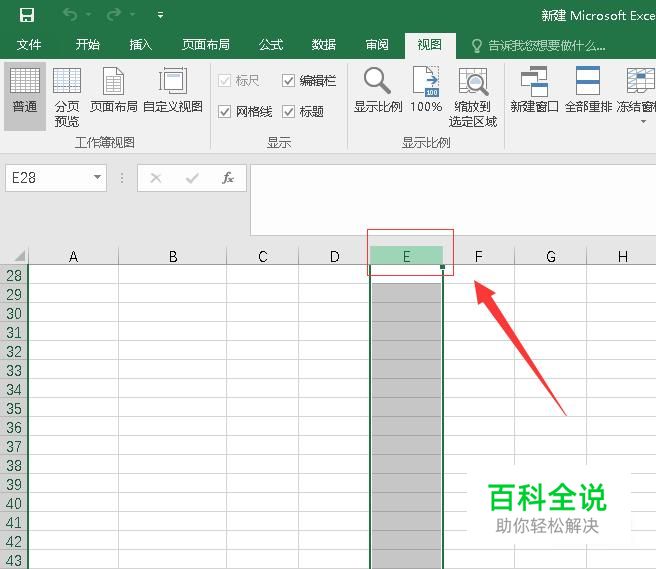The image size is (656, 569).
Task: Select row 39 header
Action: pyautogui.click(x=14, y=484)
